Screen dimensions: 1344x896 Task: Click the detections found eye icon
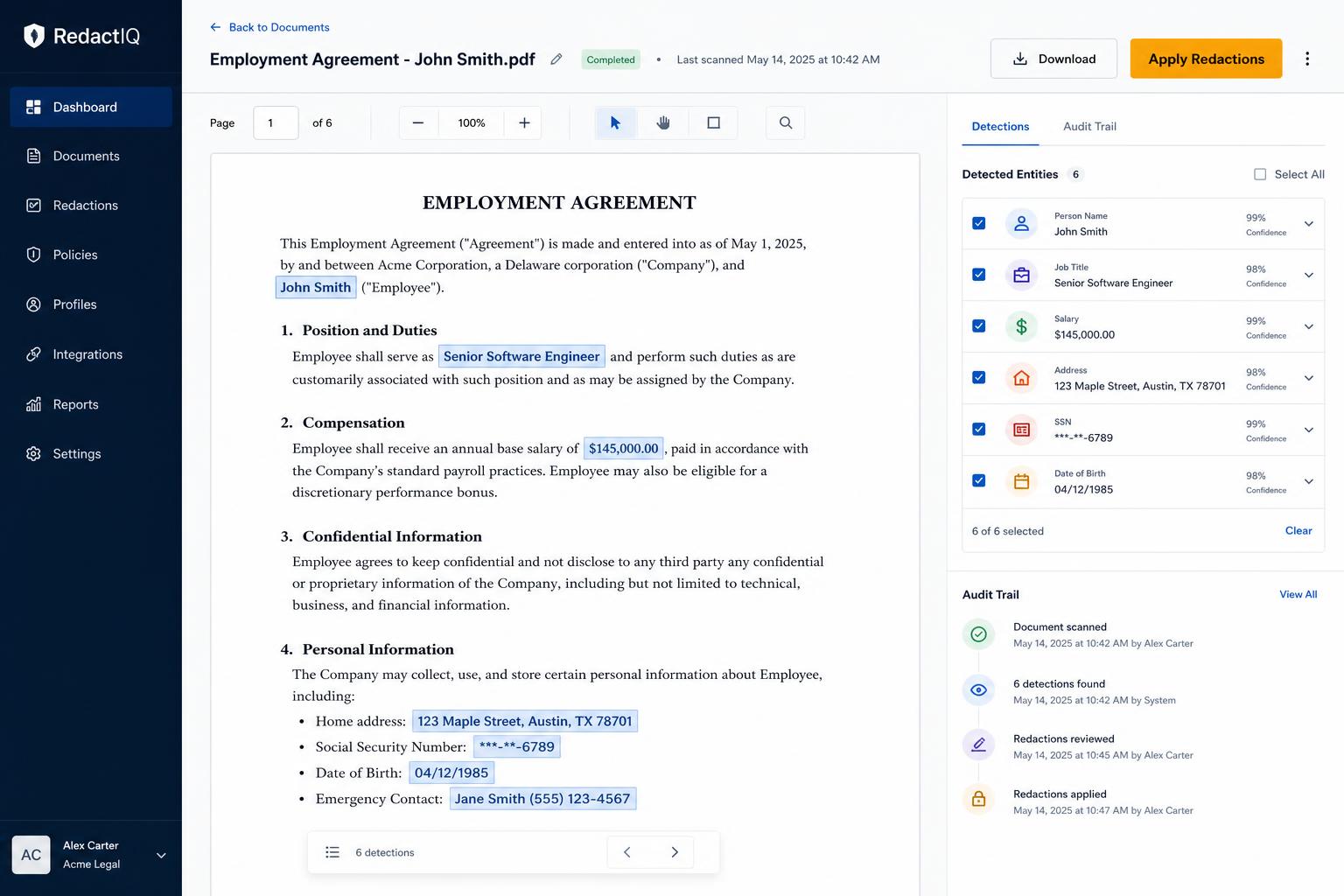978,690
